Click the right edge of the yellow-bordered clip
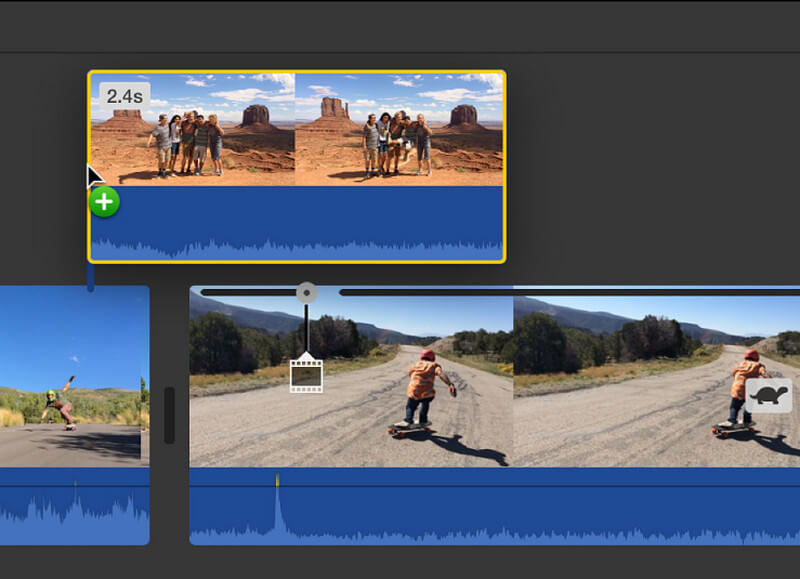The width and height of the screenshot is (800, 579). (504, 166)
